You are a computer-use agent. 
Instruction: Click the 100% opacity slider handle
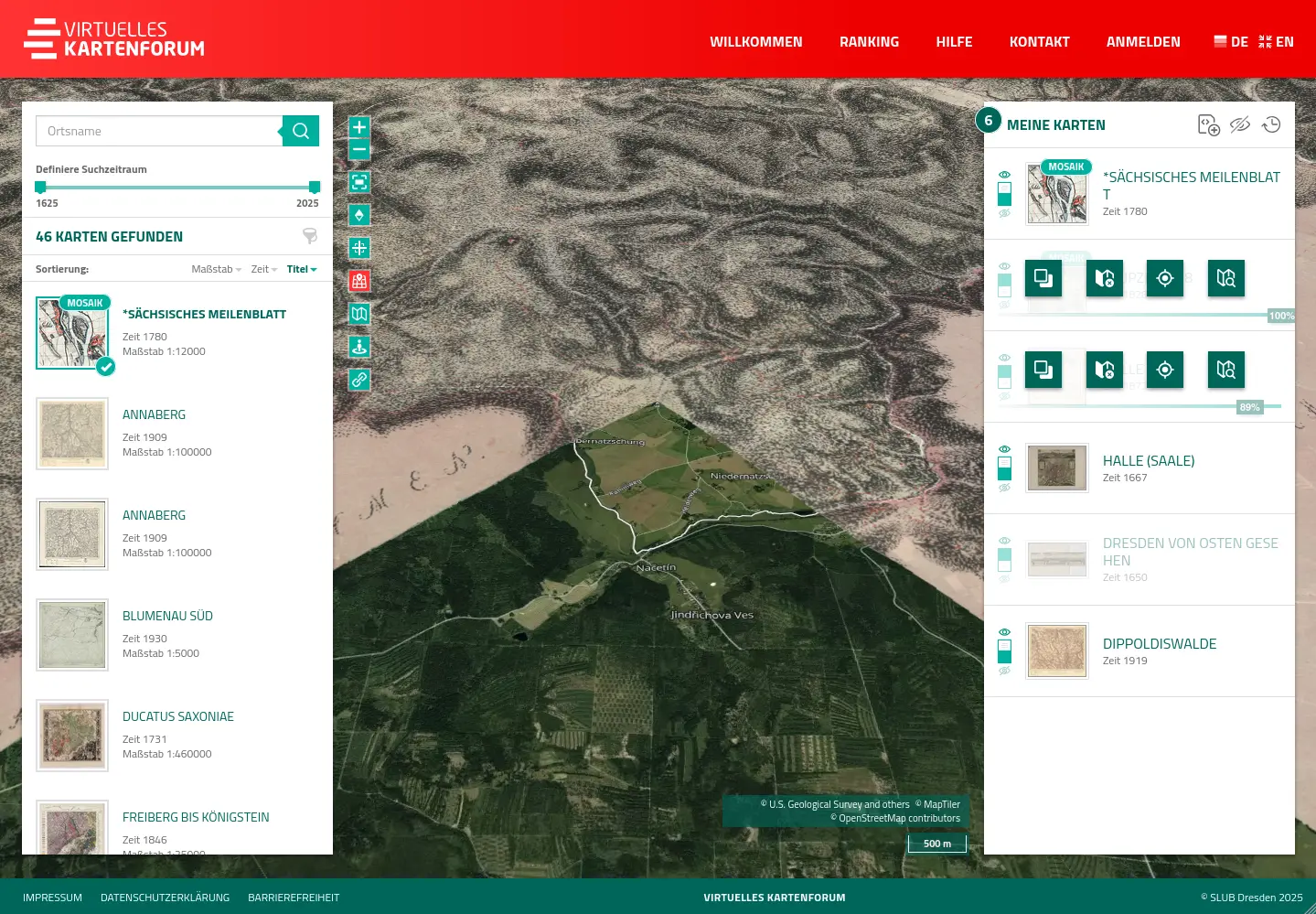click(1280, 316)
